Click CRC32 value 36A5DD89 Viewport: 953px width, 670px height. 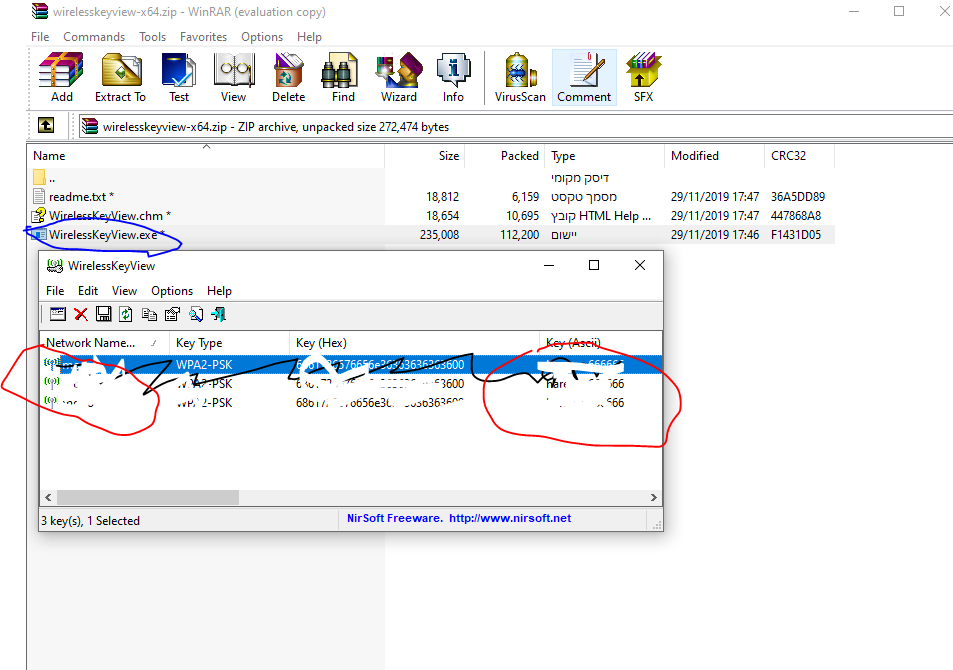pos(798,197)
